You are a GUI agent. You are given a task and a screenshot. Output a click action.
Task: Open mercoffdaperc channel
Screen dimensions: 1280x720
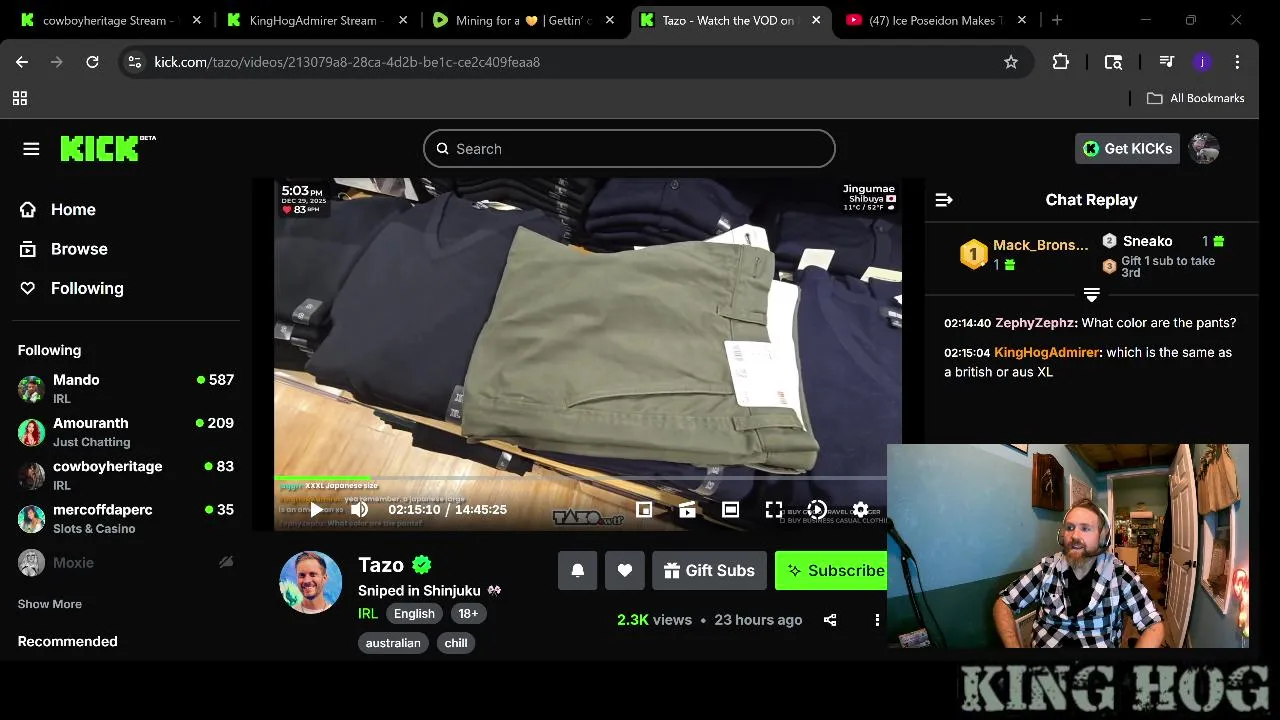(126, 519)
